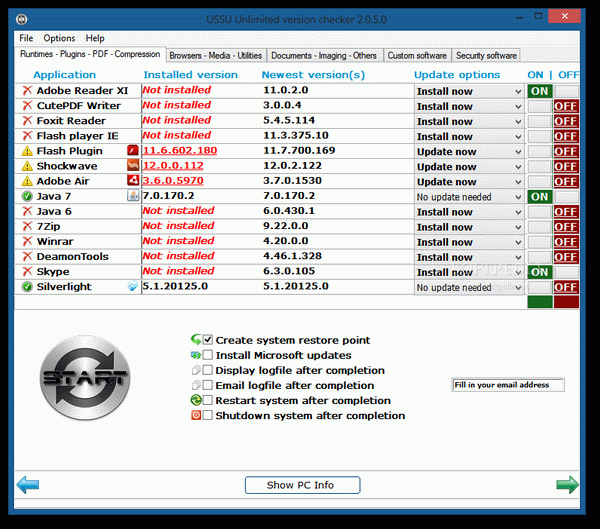600x529 pixels.
Task: Click the email logfile page icon
Action: click(196, 385)
